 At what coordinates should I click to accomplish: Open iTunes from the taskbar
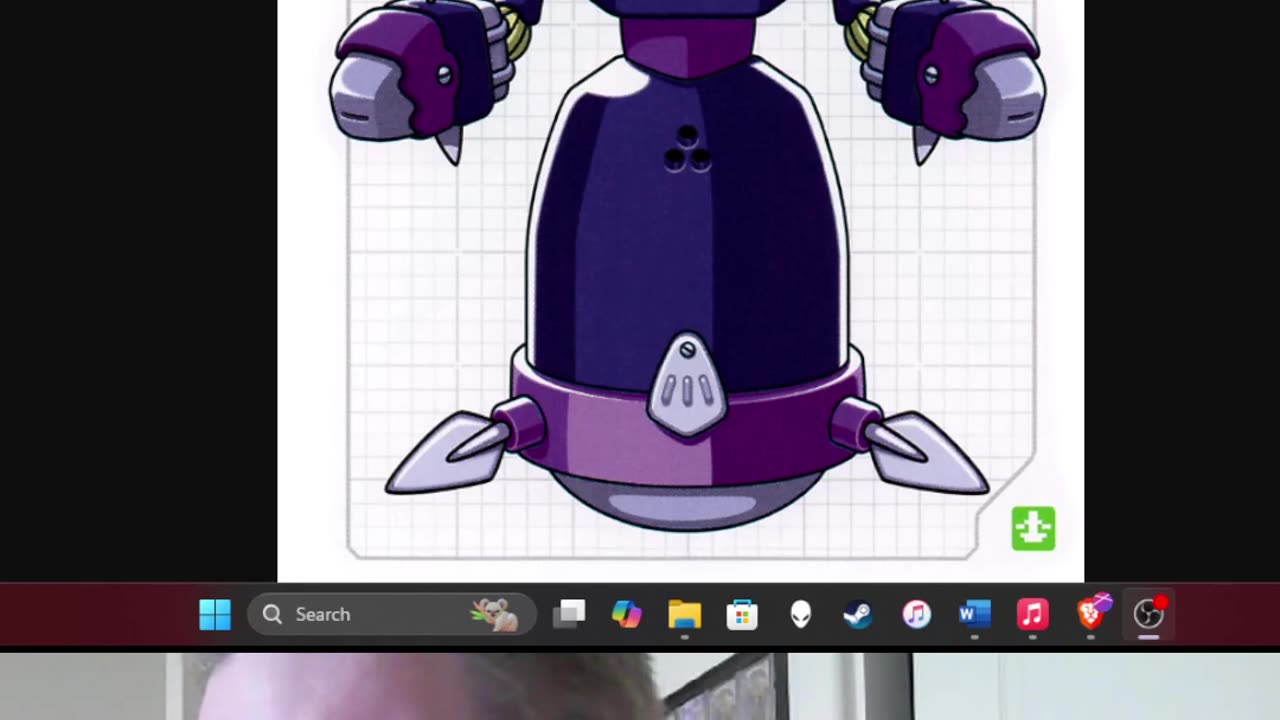click(916, 614)
